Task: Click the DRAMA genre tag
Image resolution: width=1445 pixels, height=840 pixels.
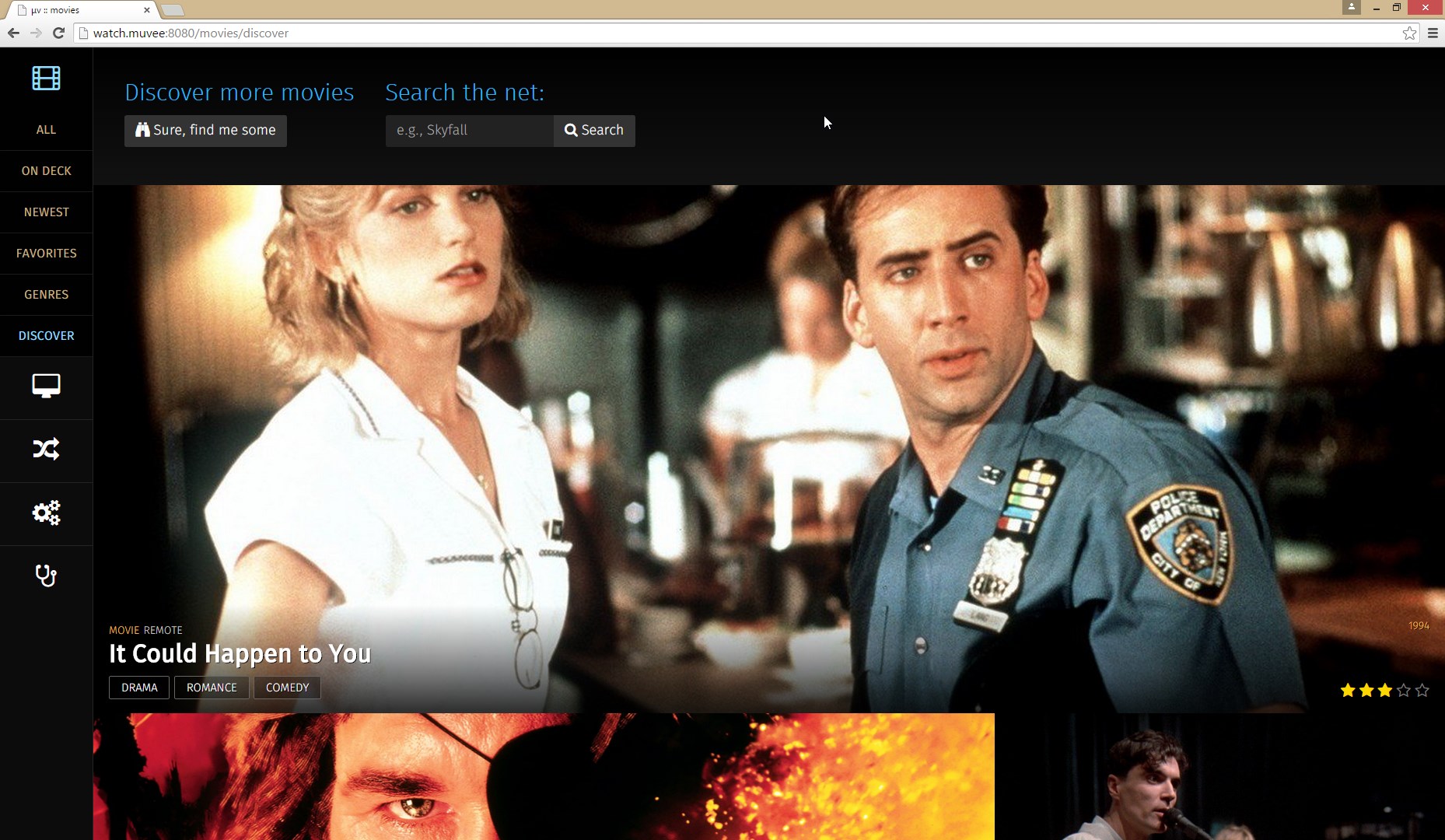Action: coord(139,688)
